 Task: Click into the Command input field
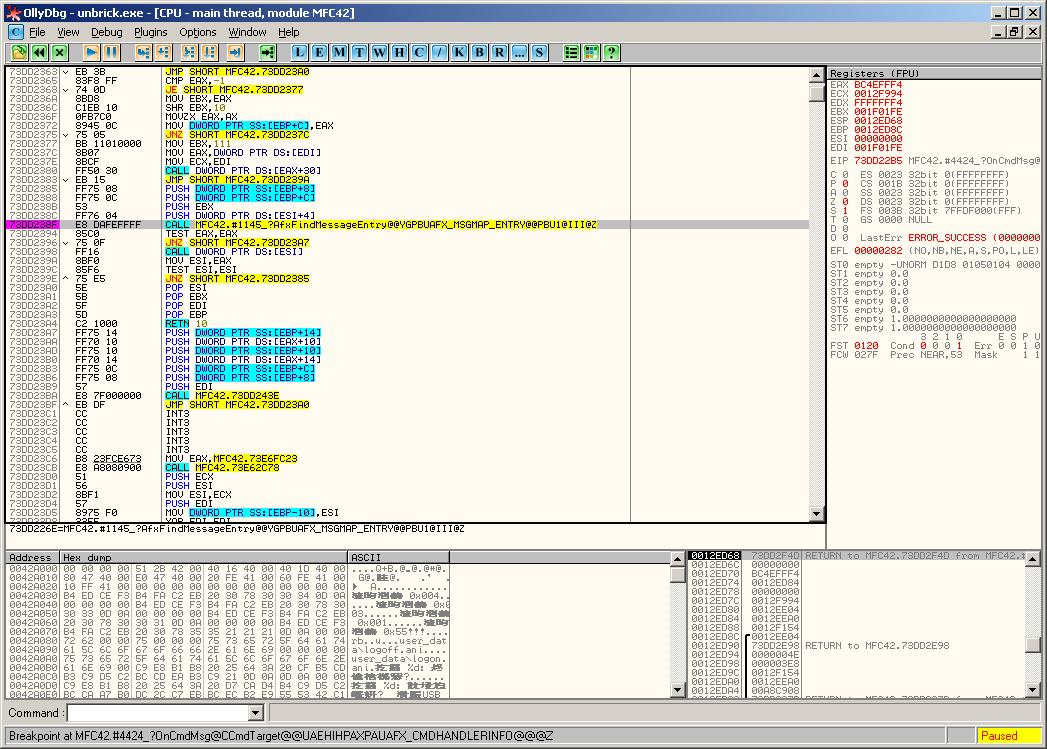point(158,713)
